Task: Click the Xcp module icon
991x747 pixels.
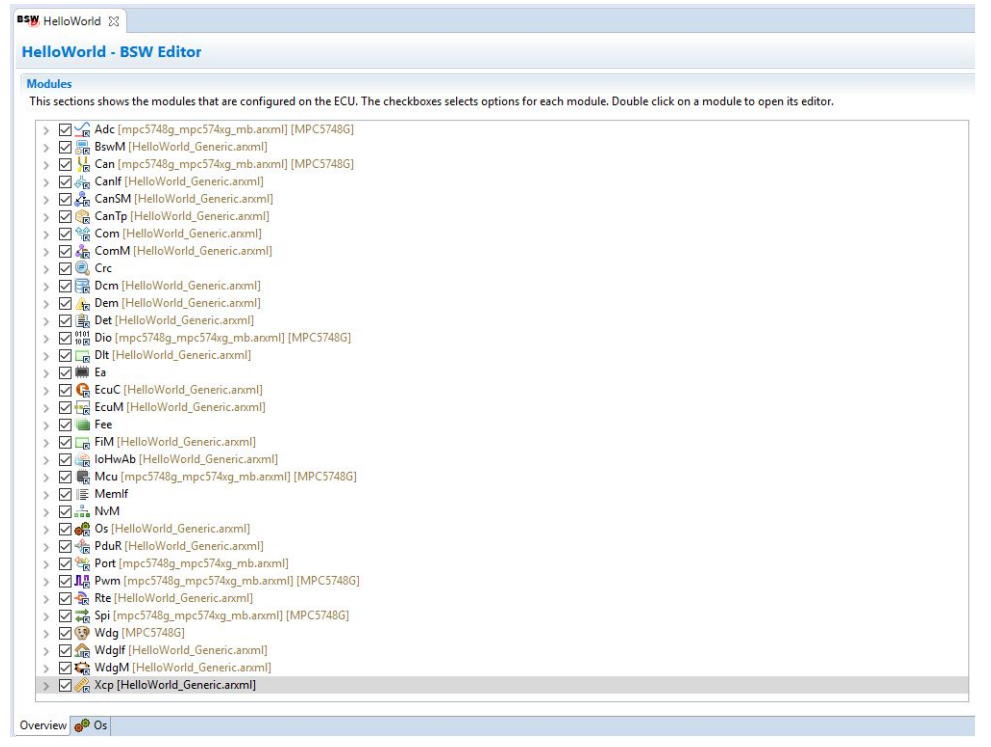Action: coord(84,685)
